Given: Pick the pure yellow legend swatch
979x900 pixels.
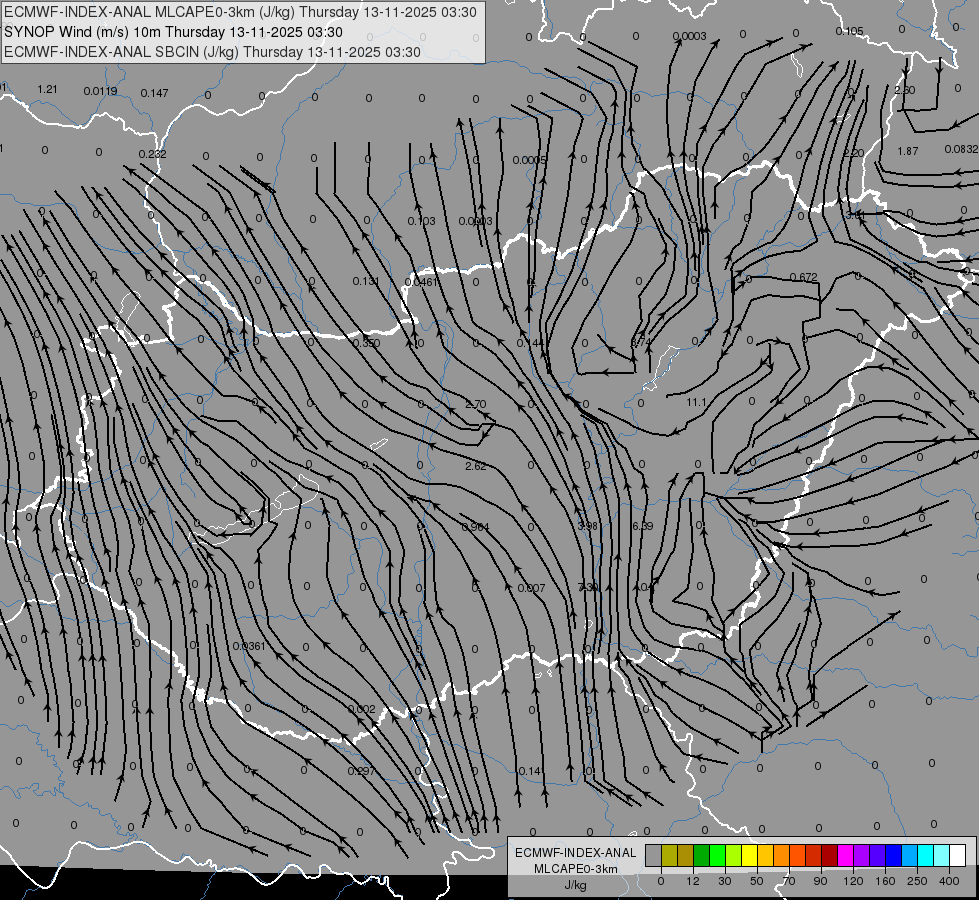Looking at the screenshot, I should tap(750, 855).
